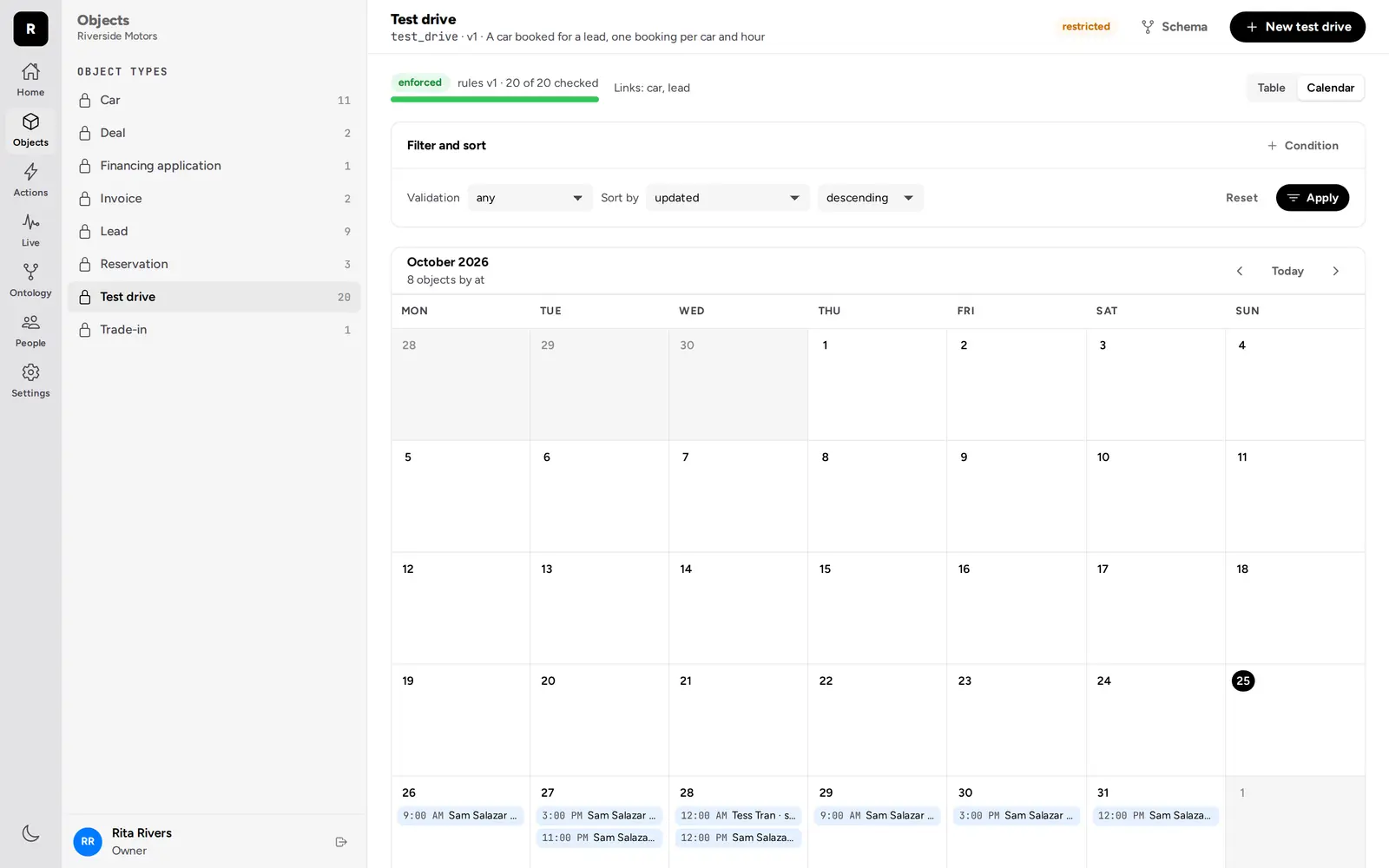Go to previous month chevron
1389x868 pixels.
1240,271
